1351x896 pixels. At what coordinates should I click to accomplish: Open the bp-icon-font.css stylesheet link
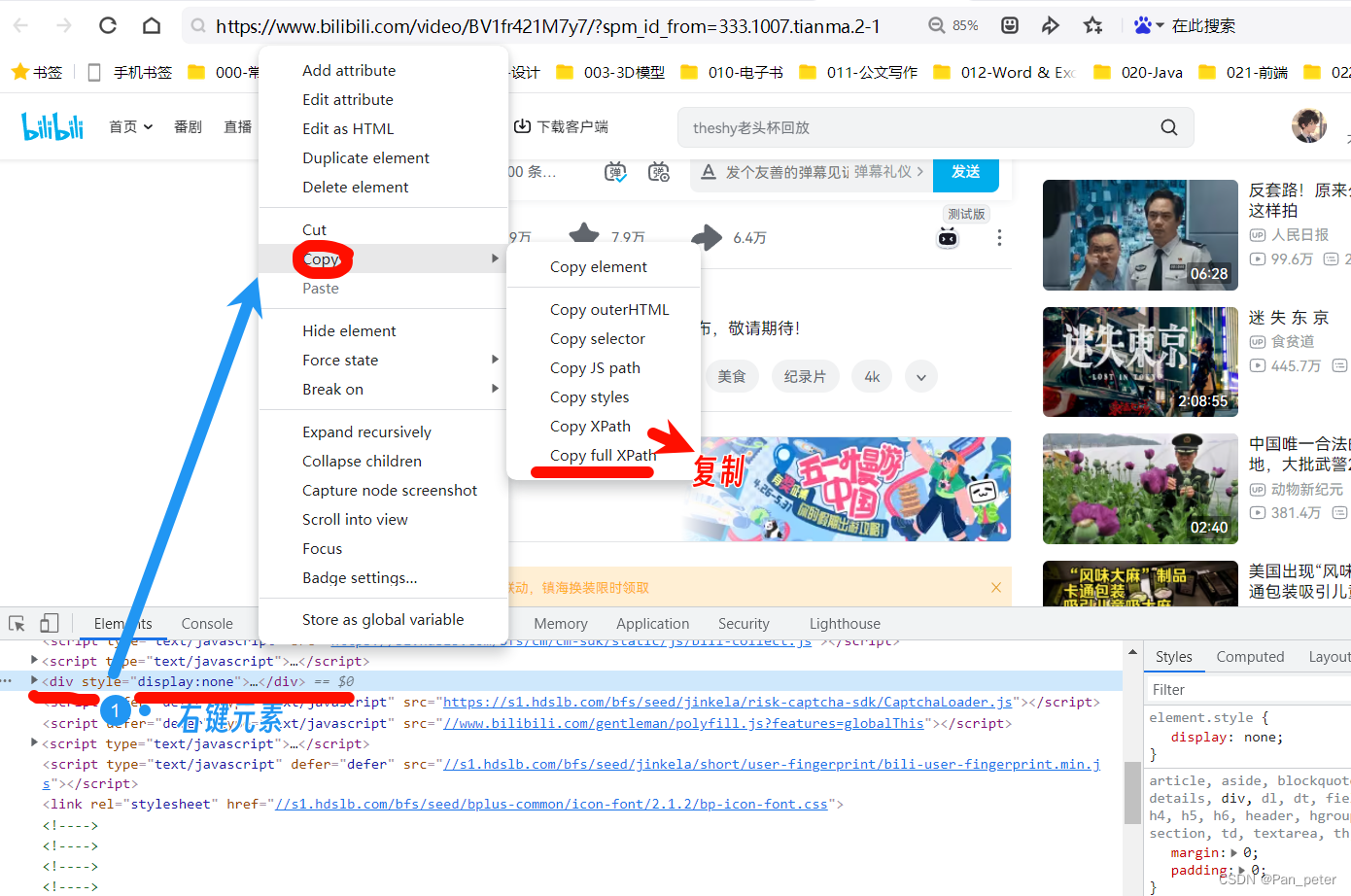551,804
